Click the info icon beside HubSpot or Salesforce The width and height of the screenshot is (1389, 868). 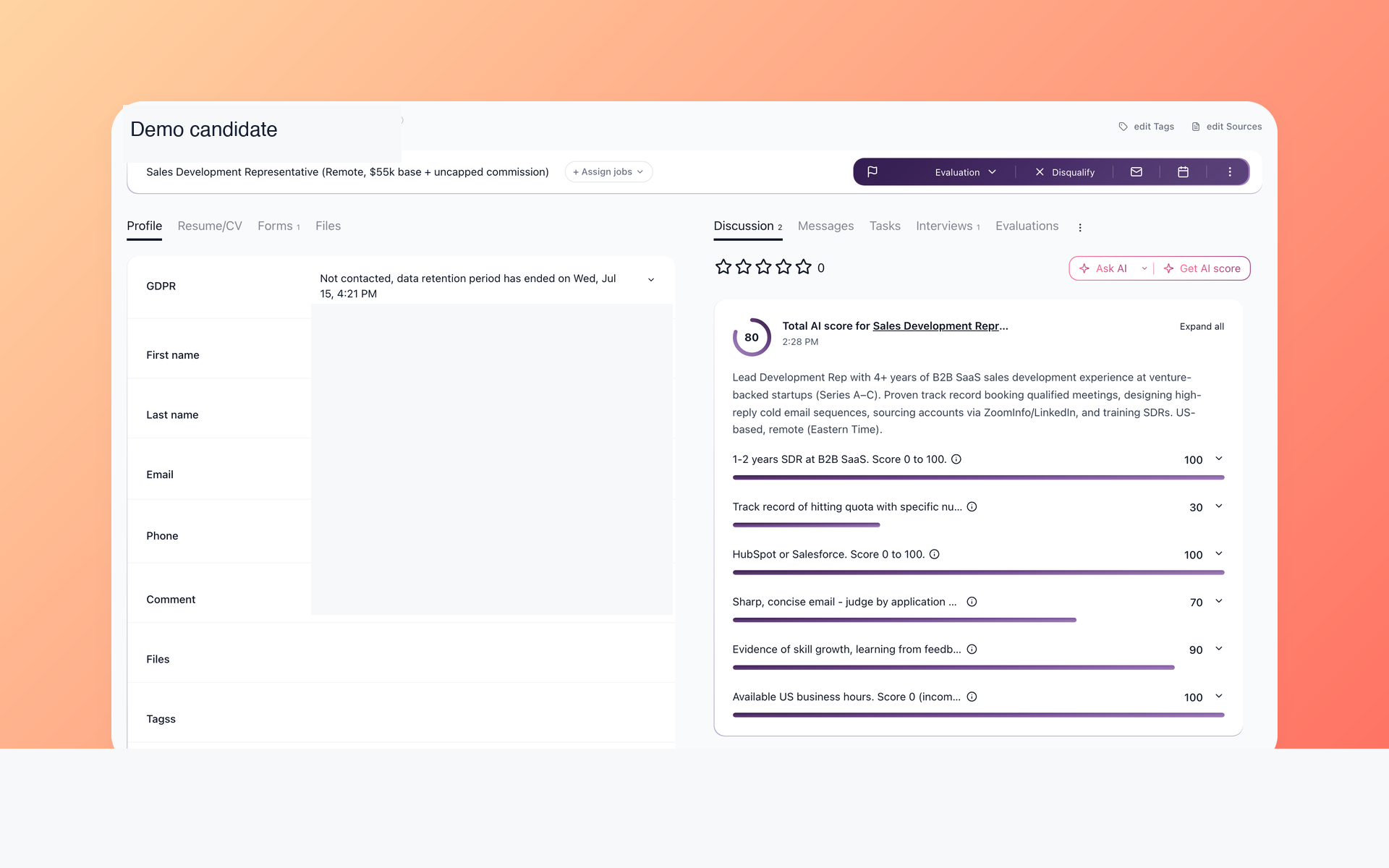coord(935,555)
